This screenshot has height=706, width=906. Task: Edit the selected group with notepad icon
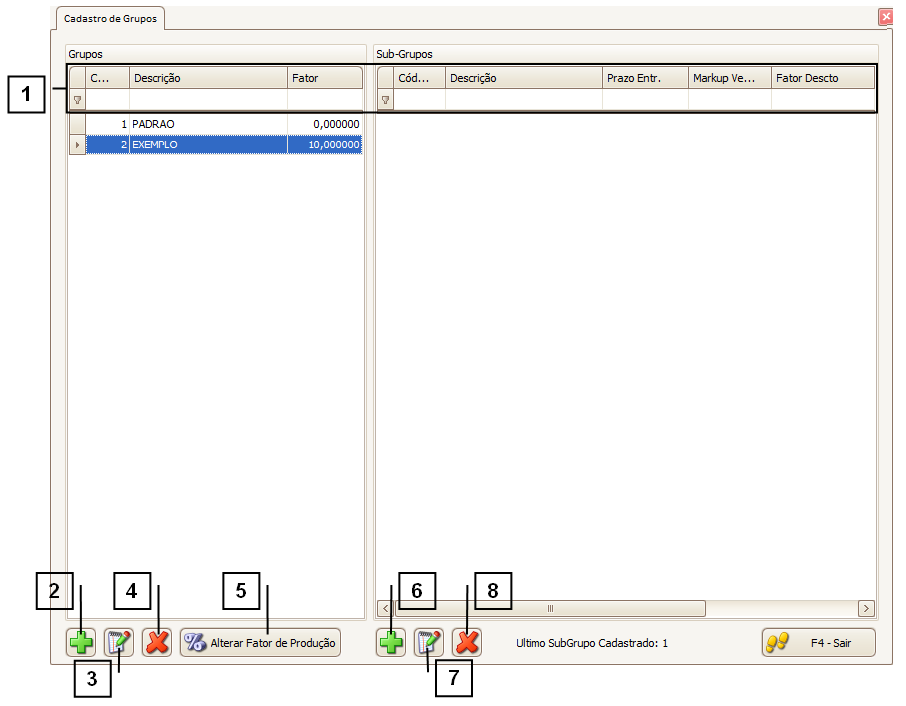click(119, 642)
